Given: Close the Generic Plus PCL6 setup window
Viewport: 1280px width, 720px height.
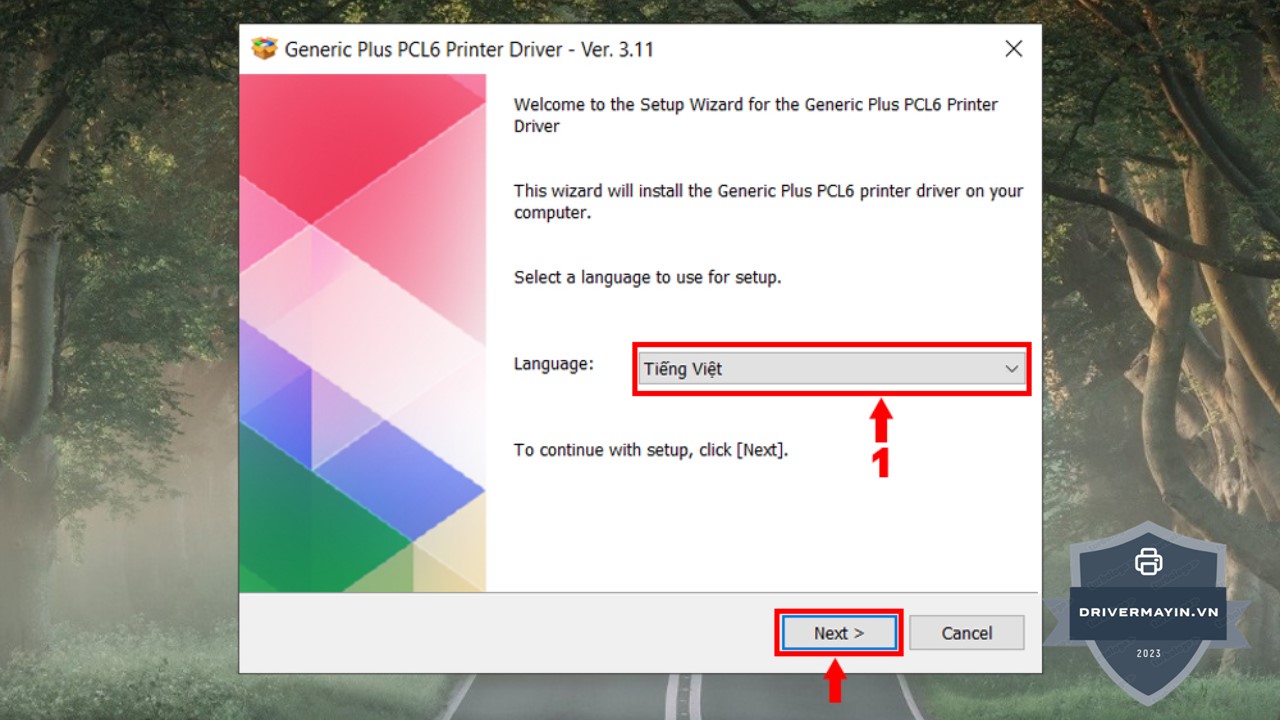Looking at the screenshot, I should (x=1014, y=49).
